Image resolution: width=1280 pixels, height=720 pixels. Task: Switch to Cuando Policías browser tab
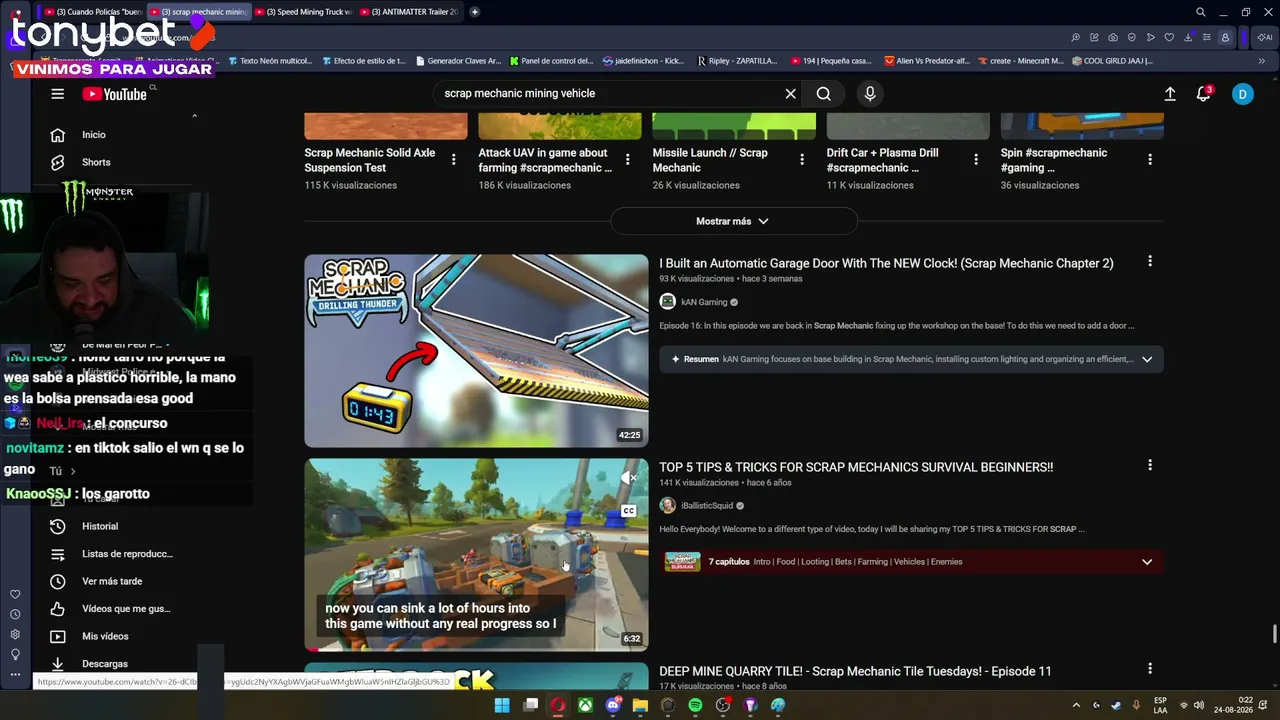pyautogui.click(x=94, y=12)
